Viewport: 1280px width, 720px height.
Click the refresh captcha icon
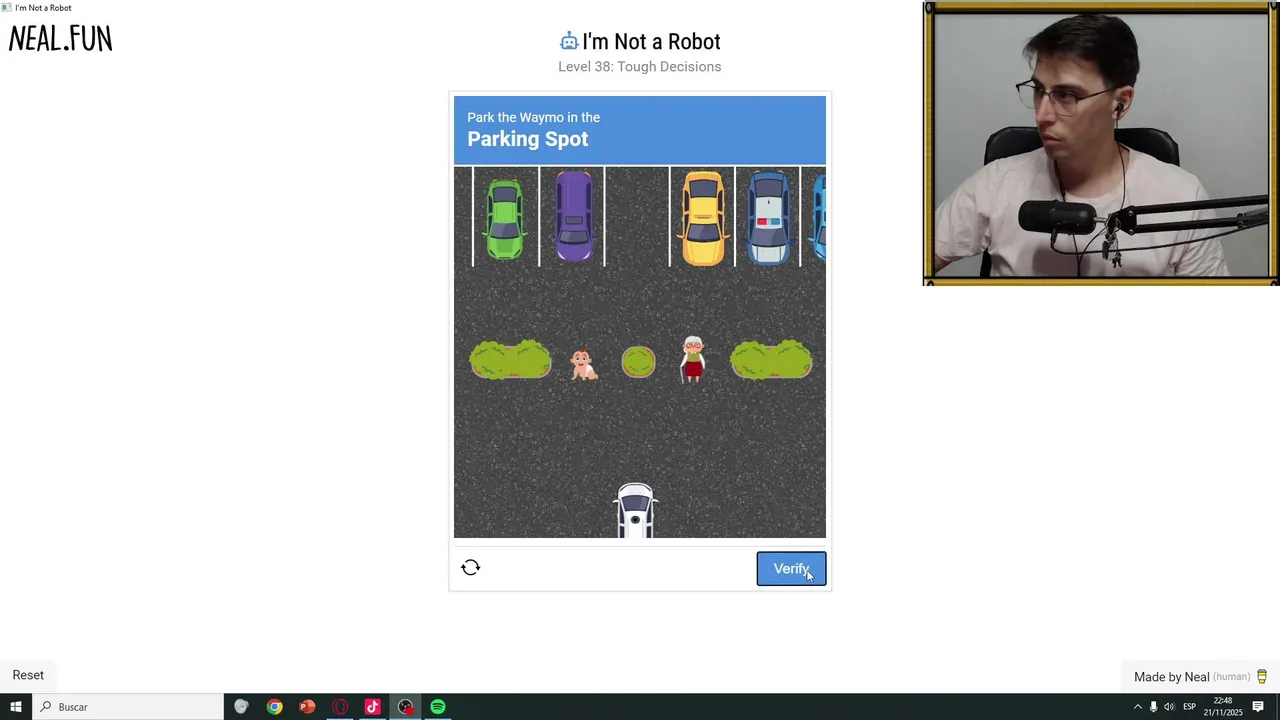pyautogui.click(x=471, y=567)
